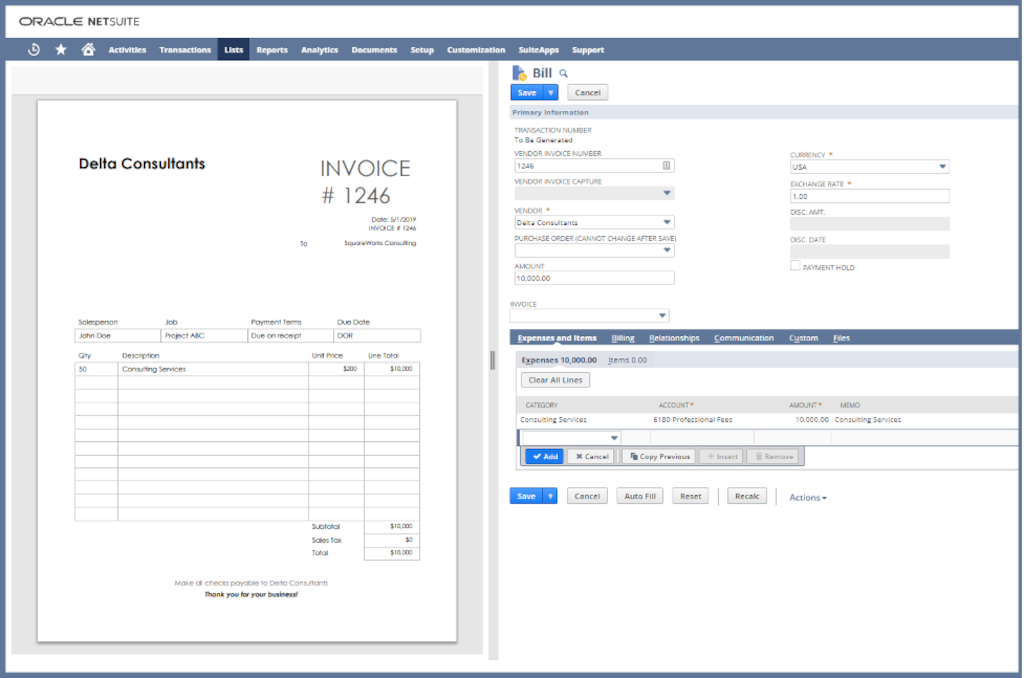Switch to the Files tab
Image resolution: width=1024 pixels, height=678 pixels.
841,338
